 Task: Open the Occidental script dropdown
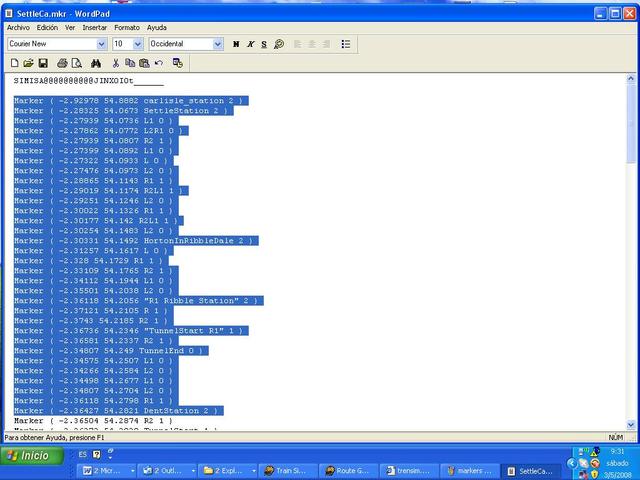click(218, 44)
